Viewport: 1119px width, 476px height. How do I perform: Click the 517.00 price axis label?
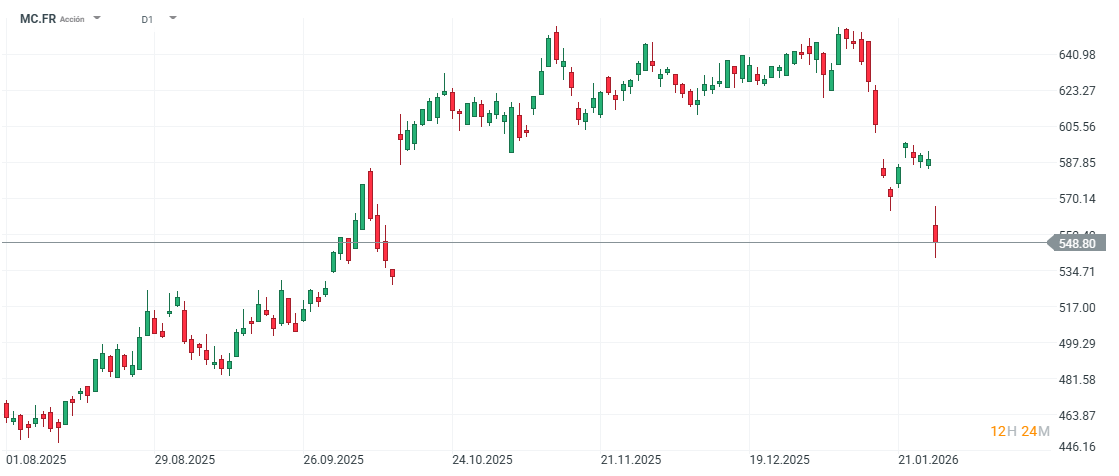[x=1077, y=308]
